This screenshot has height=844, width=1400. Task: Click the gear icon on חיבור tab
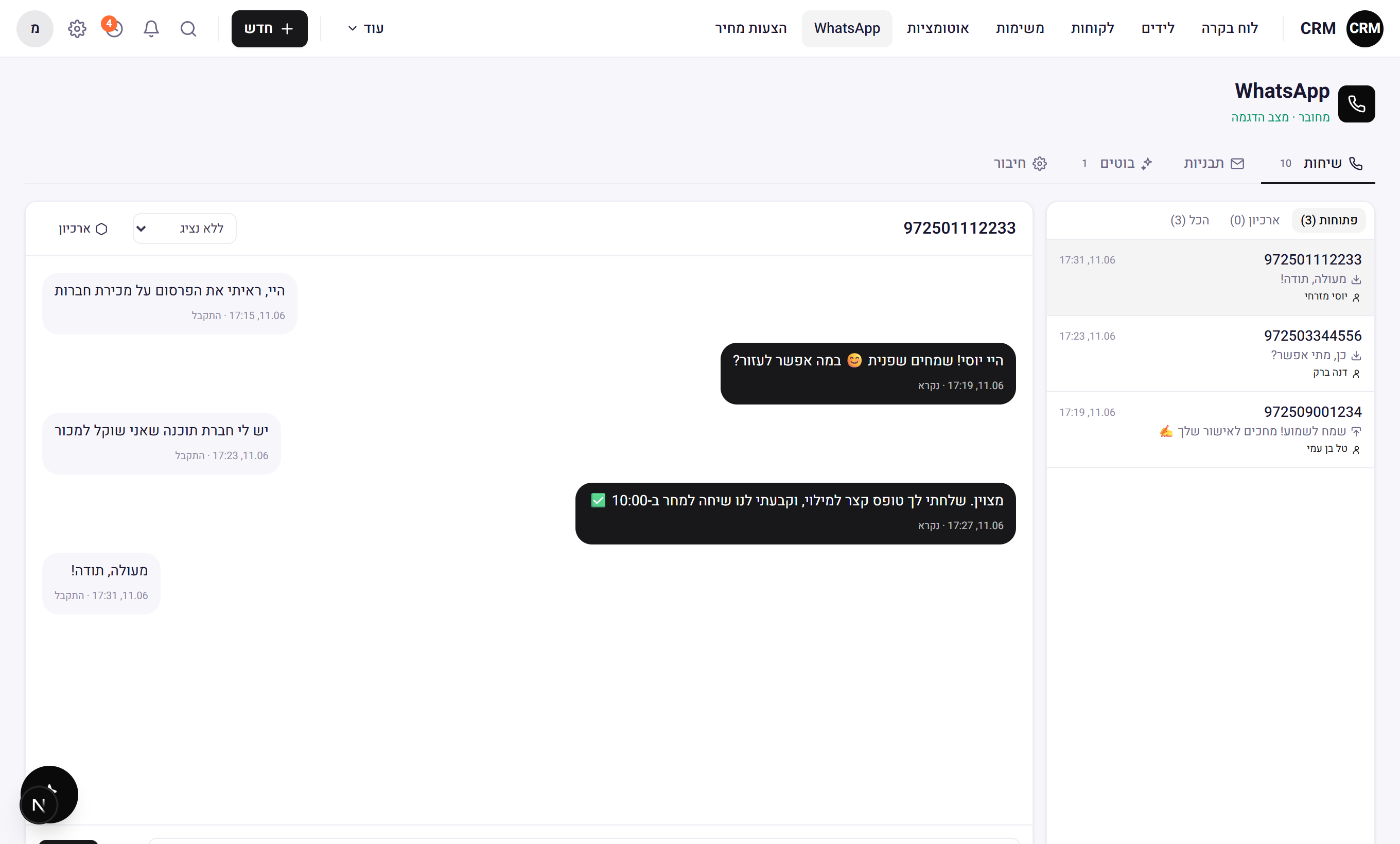point(1040,164)
